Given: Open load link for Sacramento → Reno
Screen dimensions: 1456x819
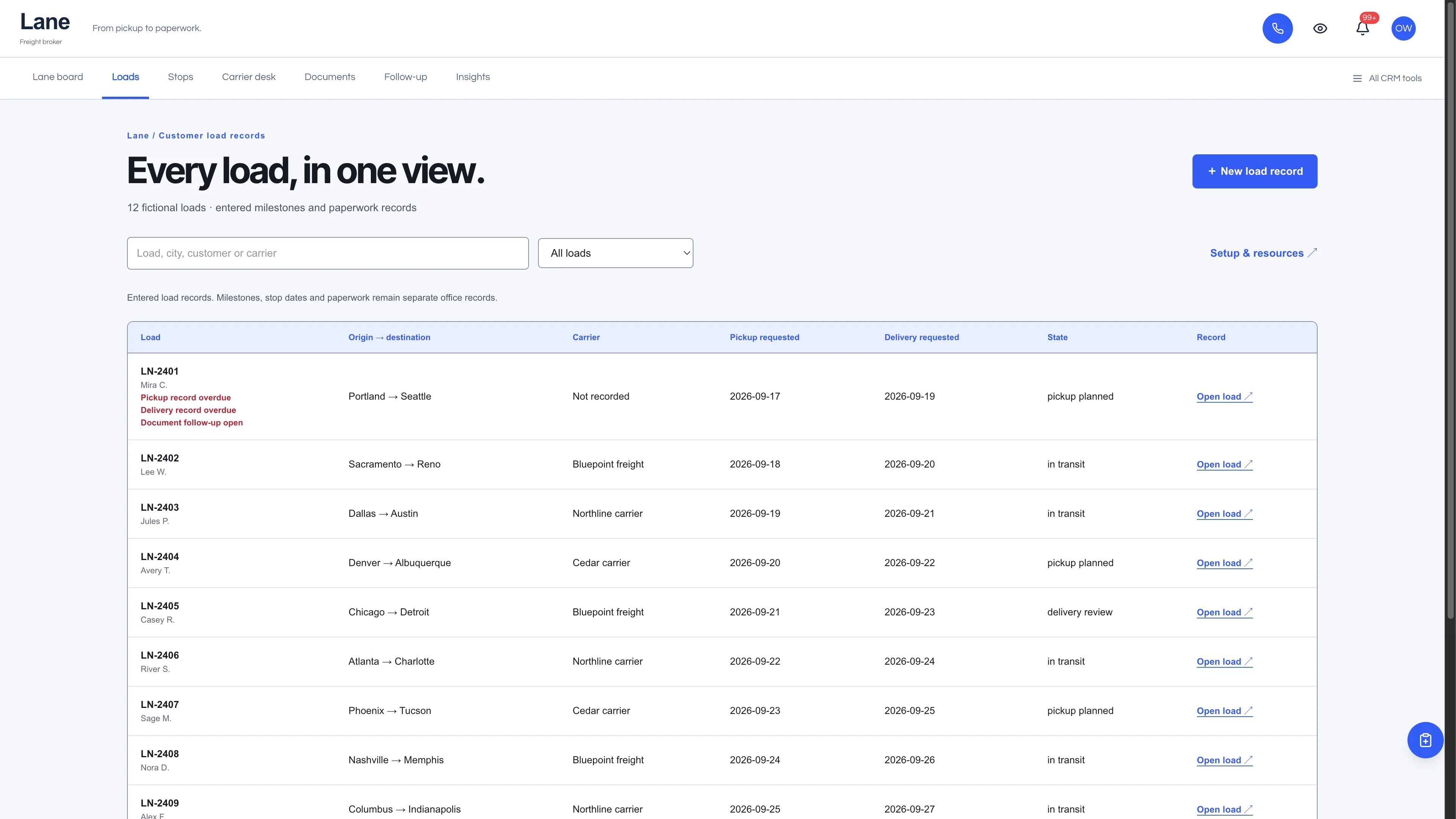Looking at the screenshot, I should (1224, 464).
